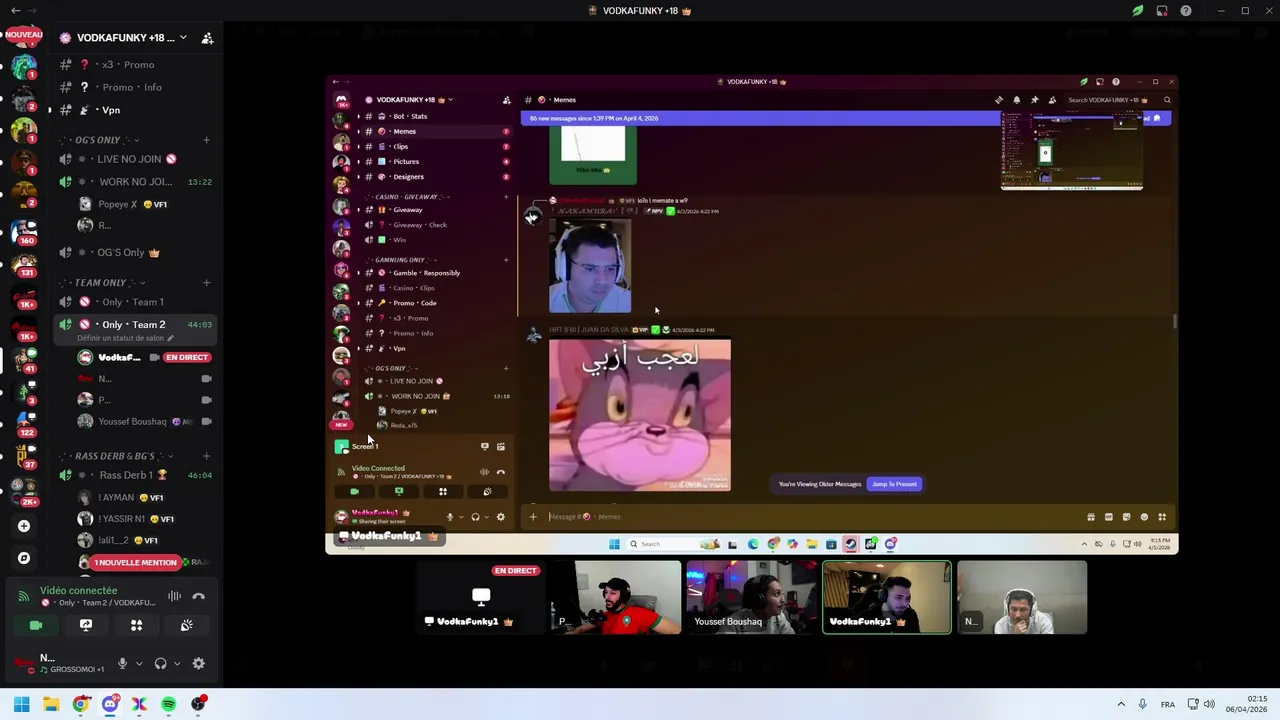This screenshot has width=1280, height=720.
Task: Open Chrome from the taskbar
Action: (81, 704)
